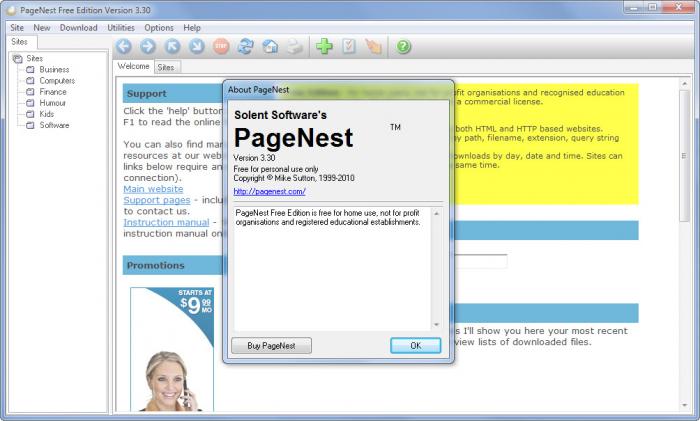
Task: Click the checklist properties toolbar icon
Action: 349,46
